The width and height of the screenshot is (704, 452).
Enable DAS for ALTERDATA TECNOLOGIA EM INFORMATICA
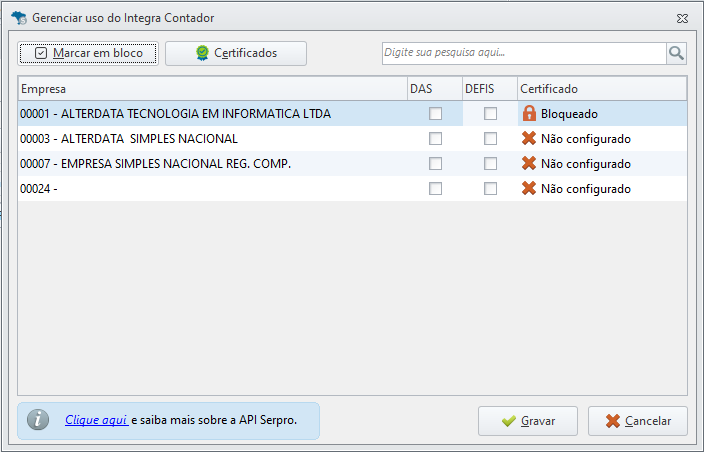pyautogui.click(x=435, y=114)
